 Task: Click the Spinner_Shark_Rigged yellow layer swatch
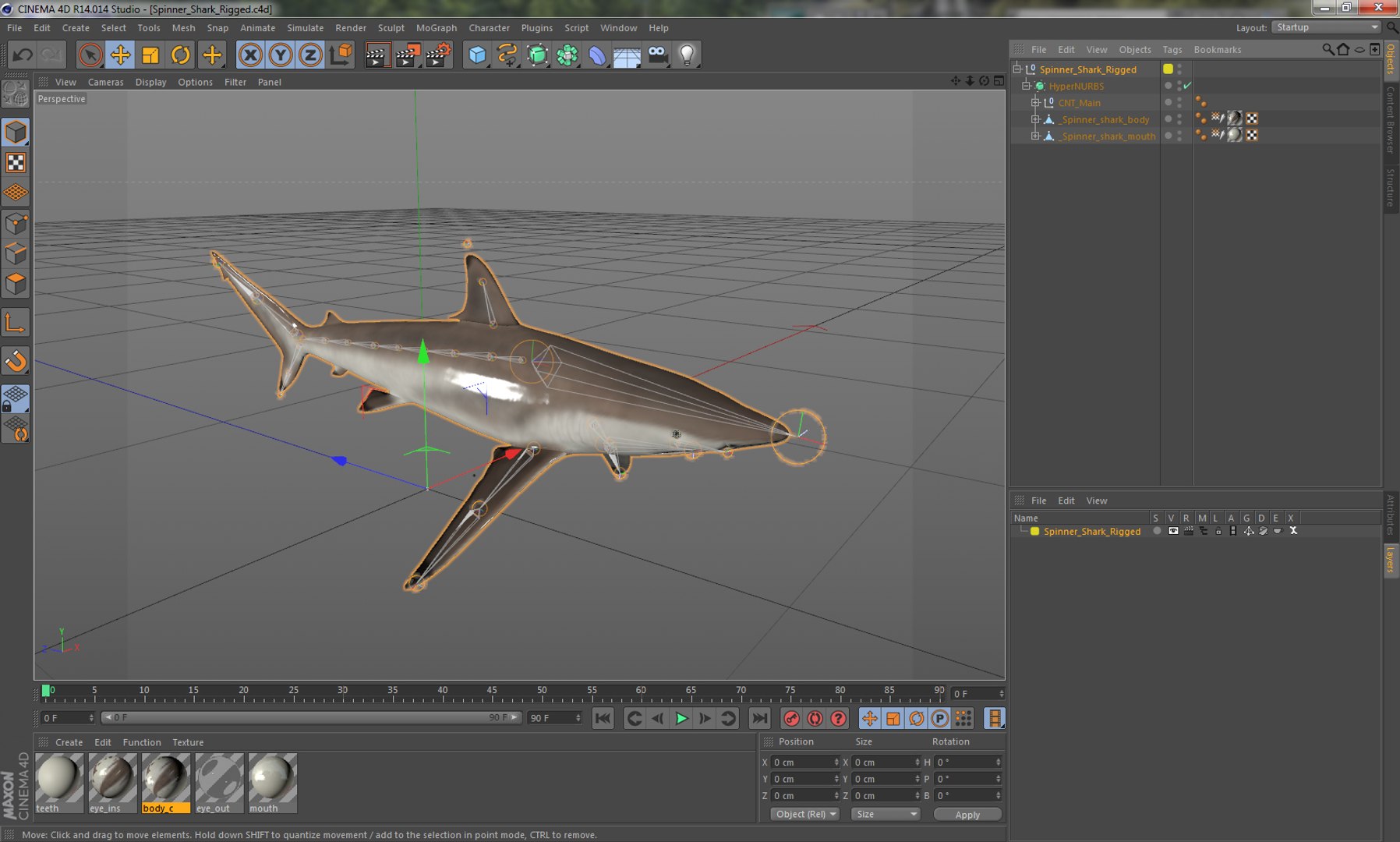1168,69
